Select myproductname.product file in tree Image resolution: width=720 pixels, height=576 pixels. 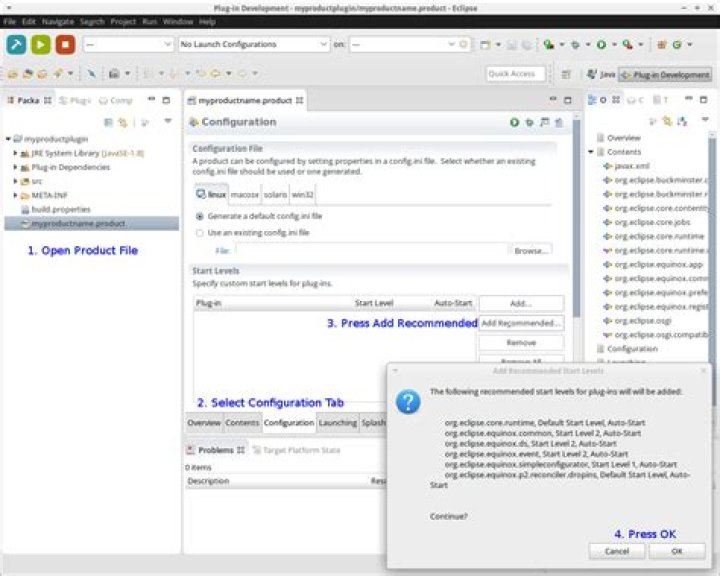click(91, 224)
